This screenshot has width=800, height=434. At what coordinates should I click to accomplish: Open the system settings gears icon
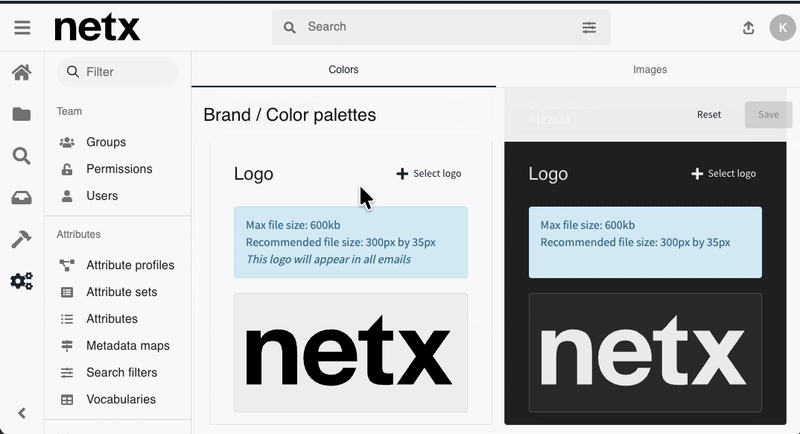pyautogui.click(x=21, y=281)
